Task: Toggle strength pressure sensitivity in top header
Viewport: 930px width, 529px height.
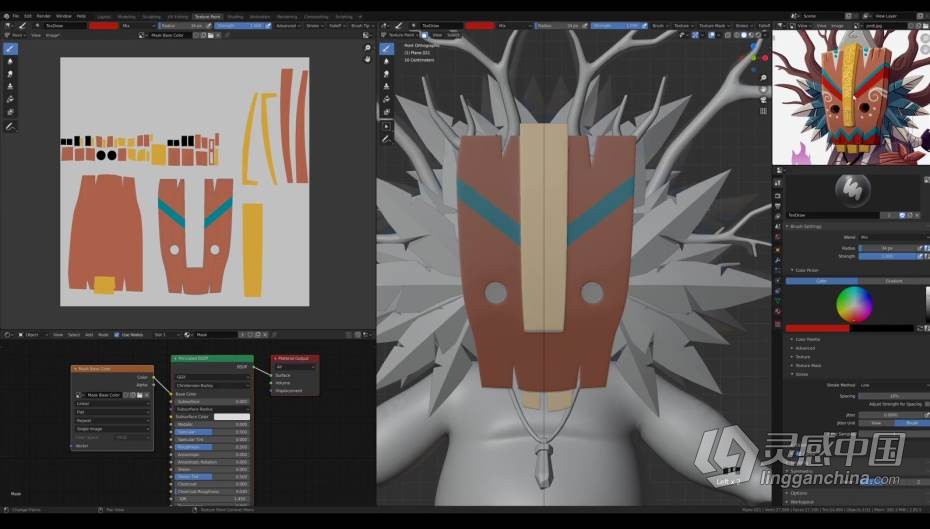Action: 268,26
